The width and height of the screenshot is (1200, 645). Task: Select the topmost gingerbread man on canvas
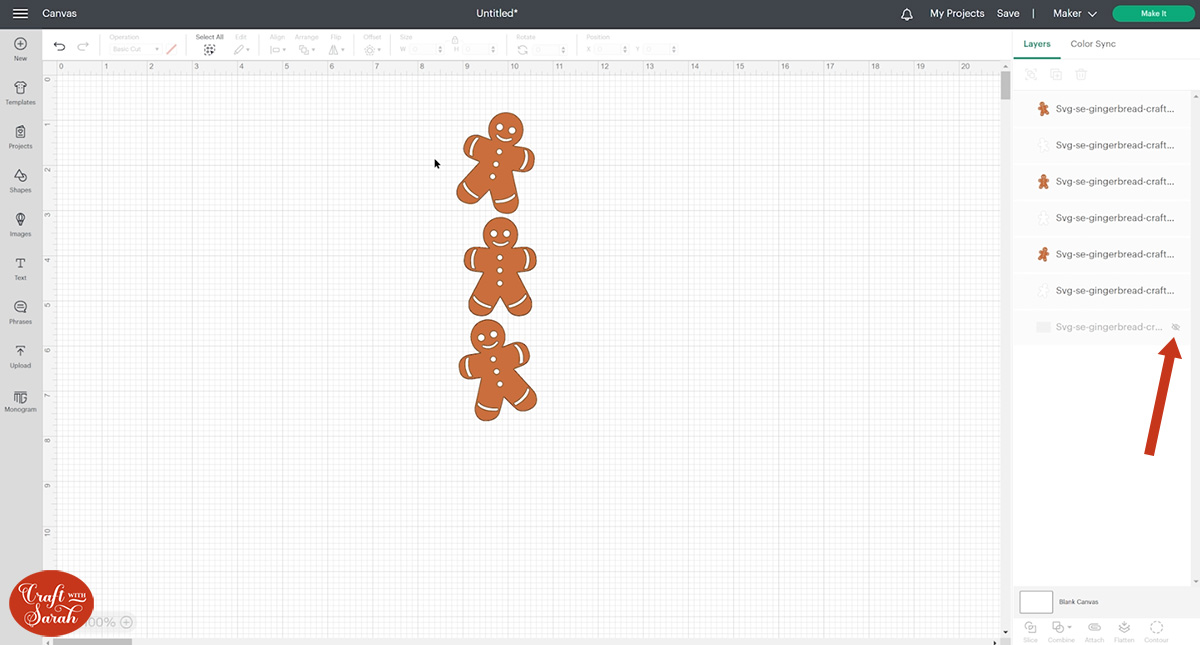coord(498,162)
